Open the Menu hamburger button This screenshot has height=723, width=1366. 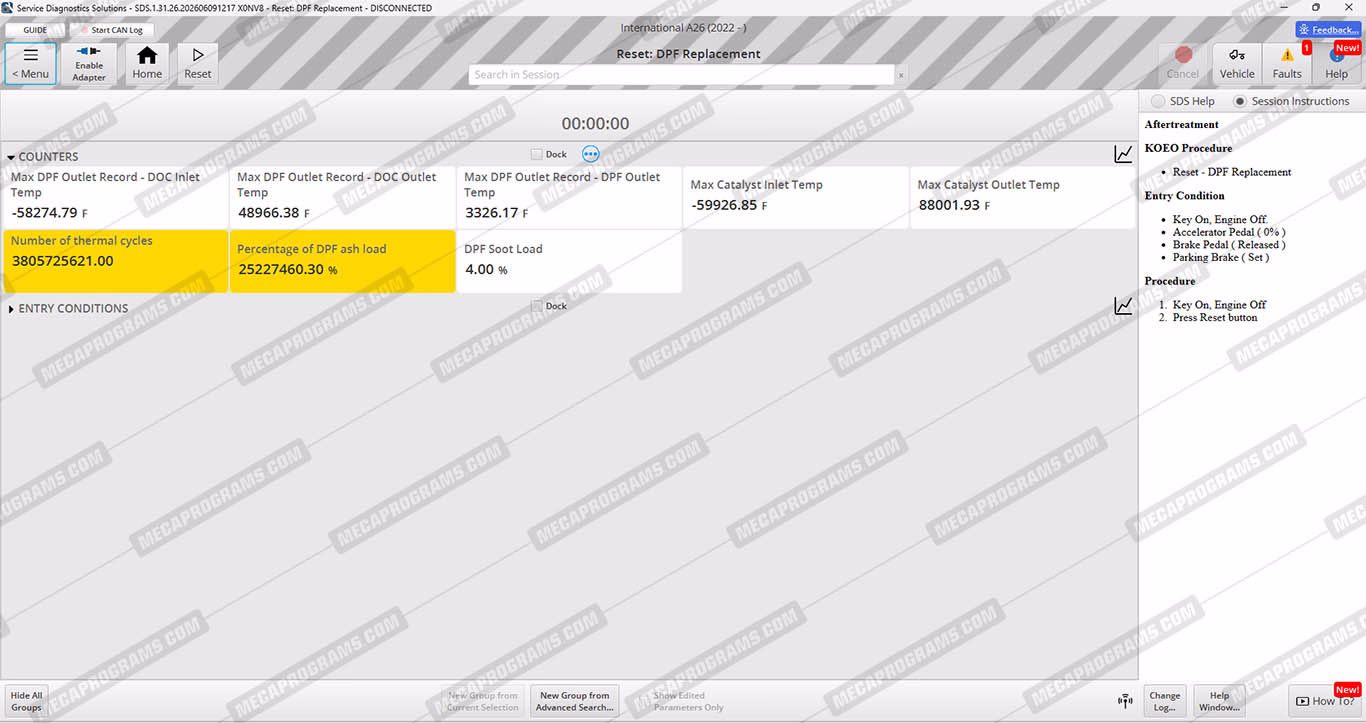coord(31,63)
